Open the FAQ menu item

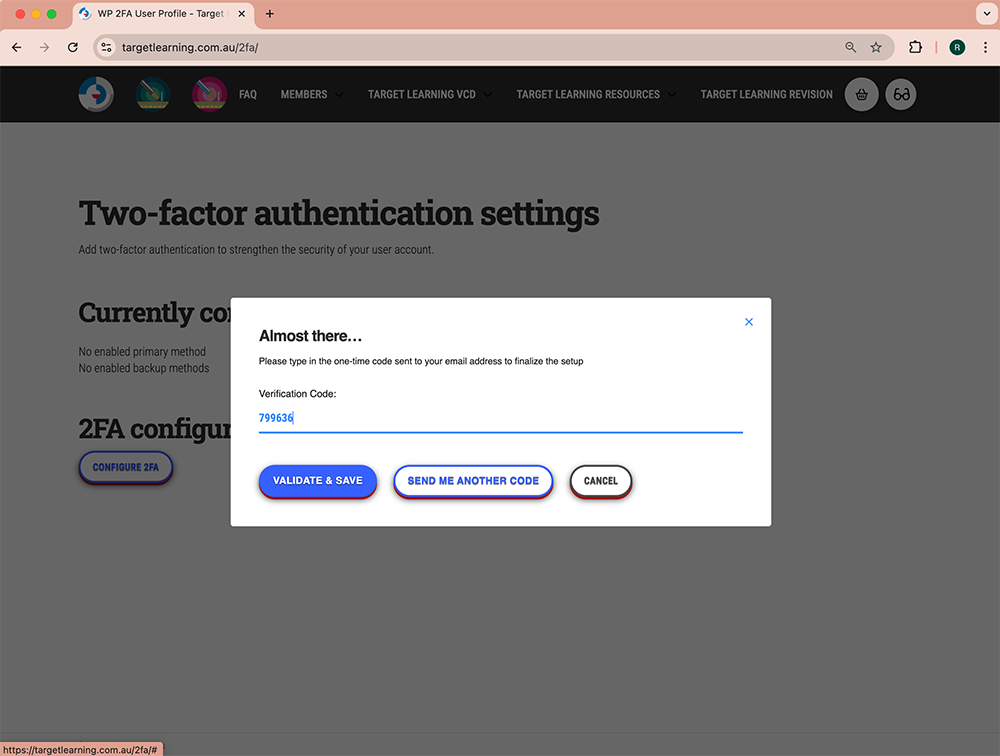[x=248, y=95]
